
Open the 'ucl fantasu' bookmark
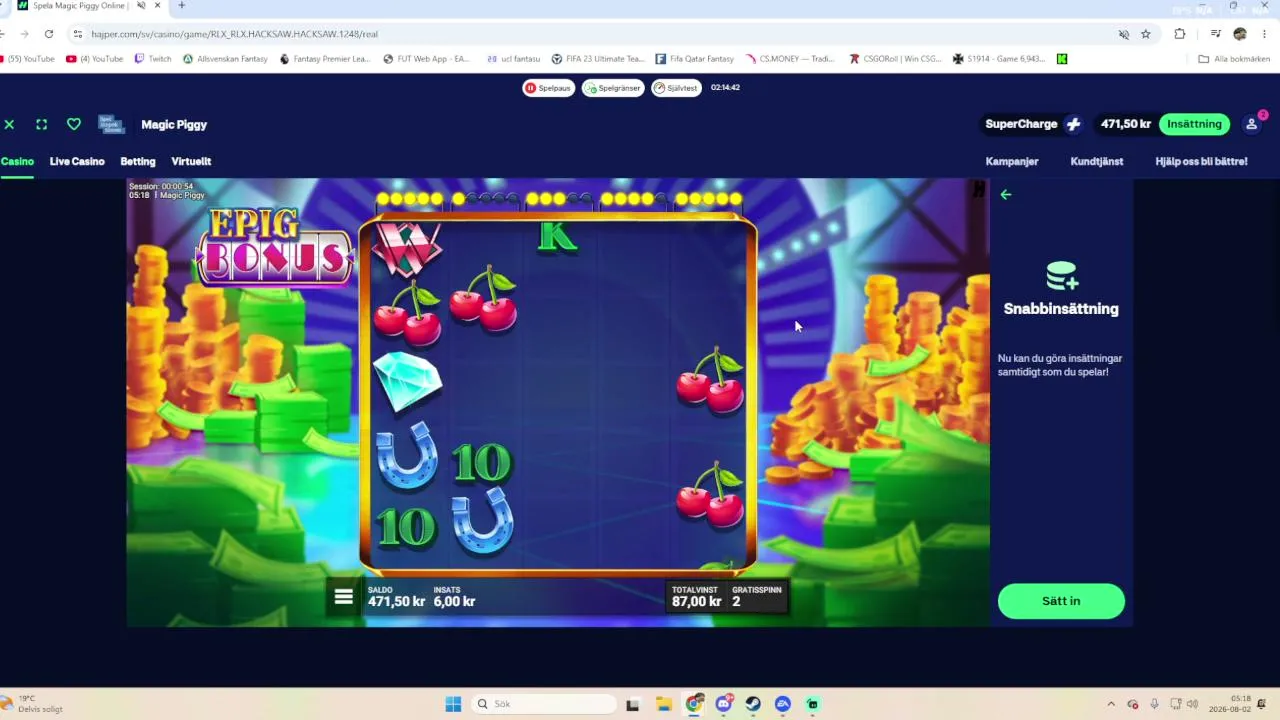point(513,59)
